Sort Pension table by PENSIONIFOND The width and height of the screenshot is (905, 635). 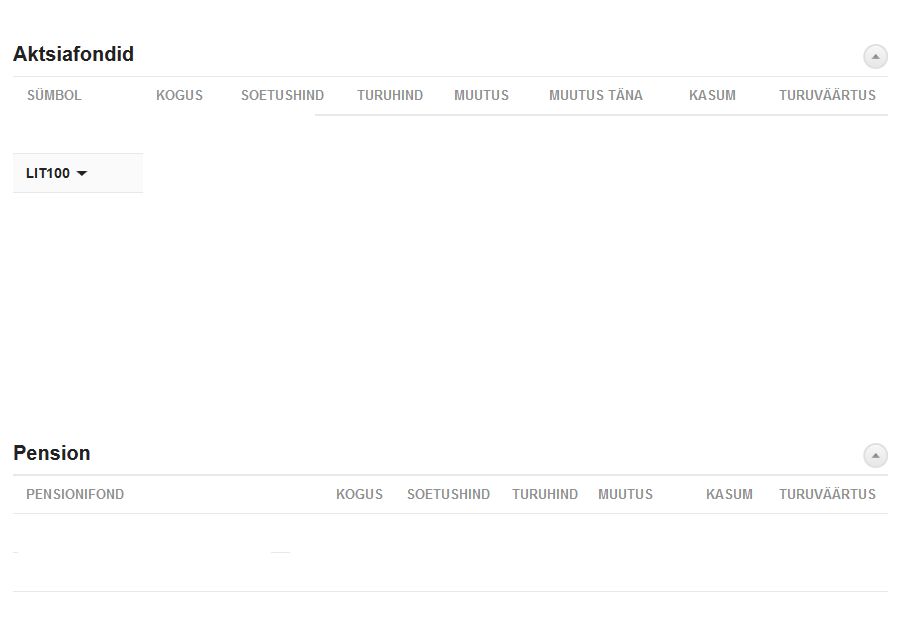(75, 495)
